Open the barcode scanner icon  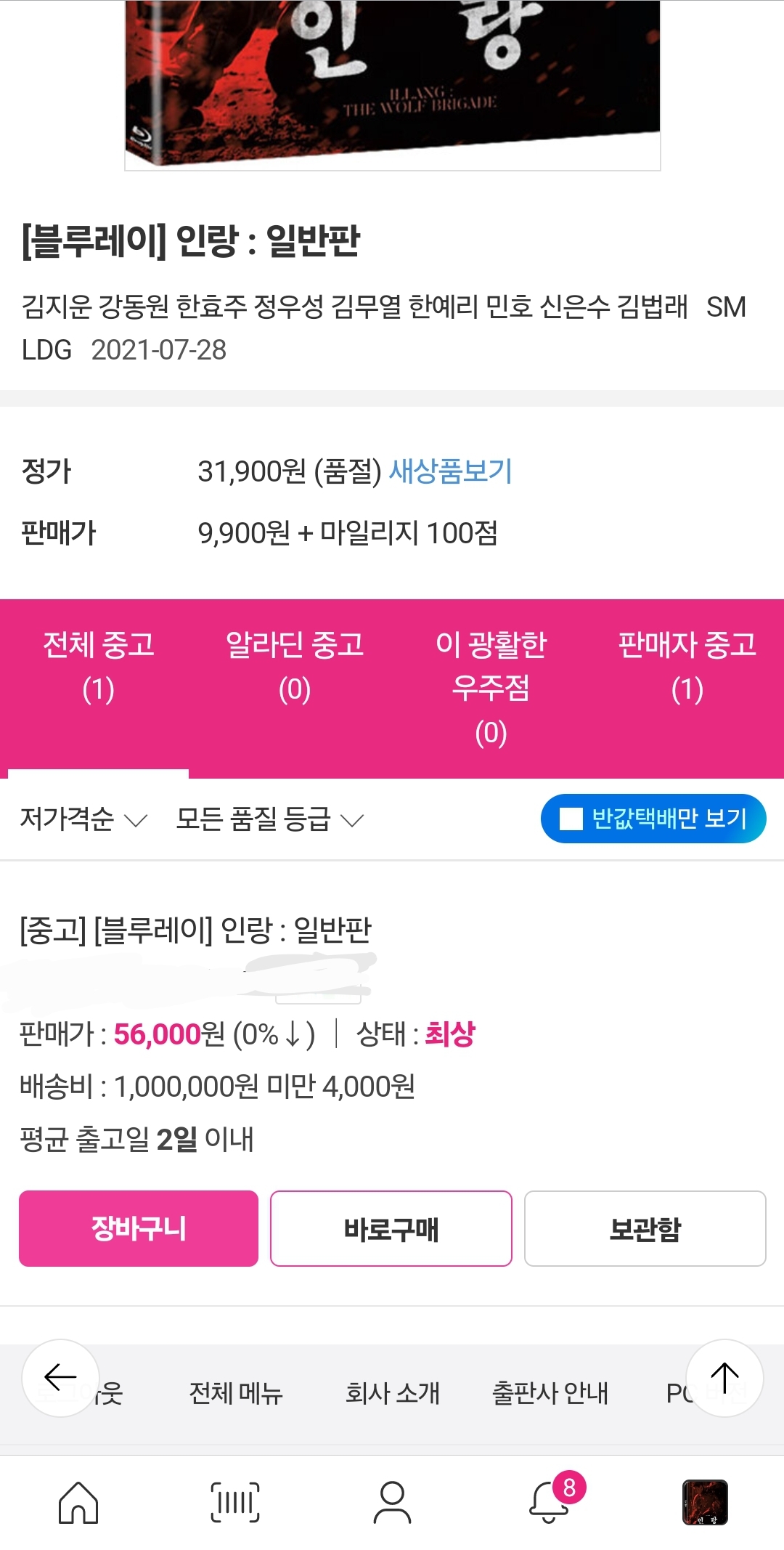click(x=235, y=1502)
